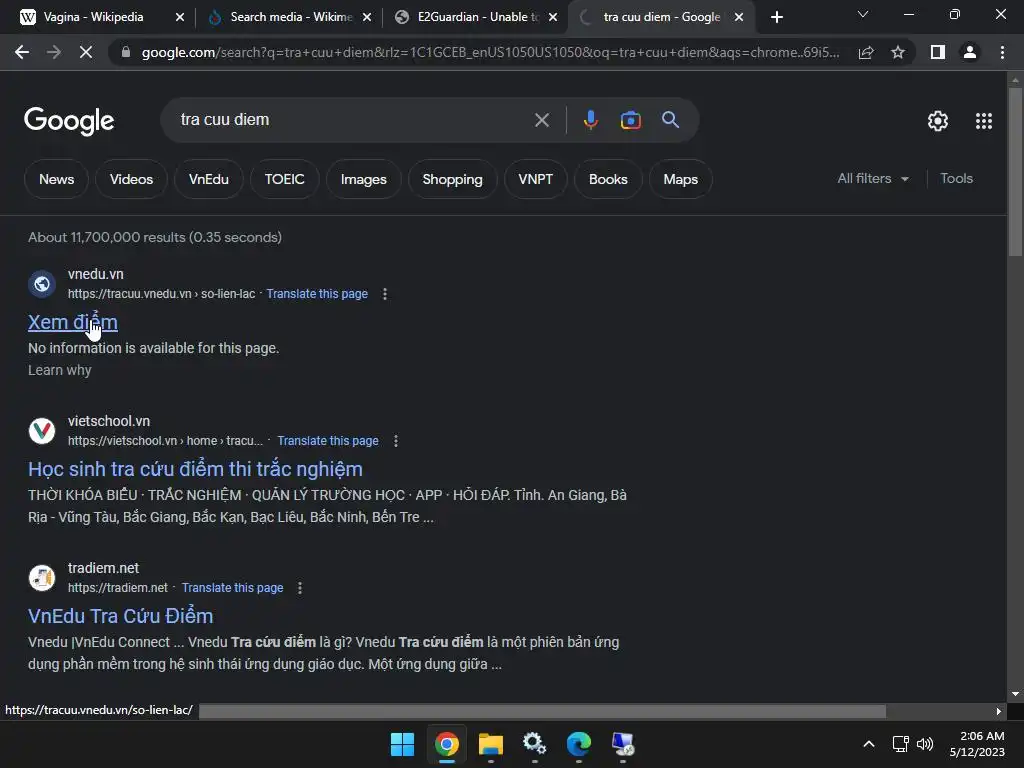Translate the vietschool.vn page
Viewport: 1024px width, 768px height.
point(328,441)
